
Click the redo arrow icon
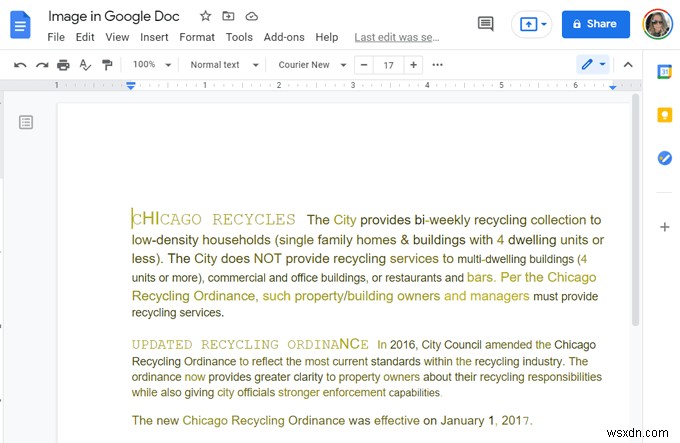click(x=42, y=65)
